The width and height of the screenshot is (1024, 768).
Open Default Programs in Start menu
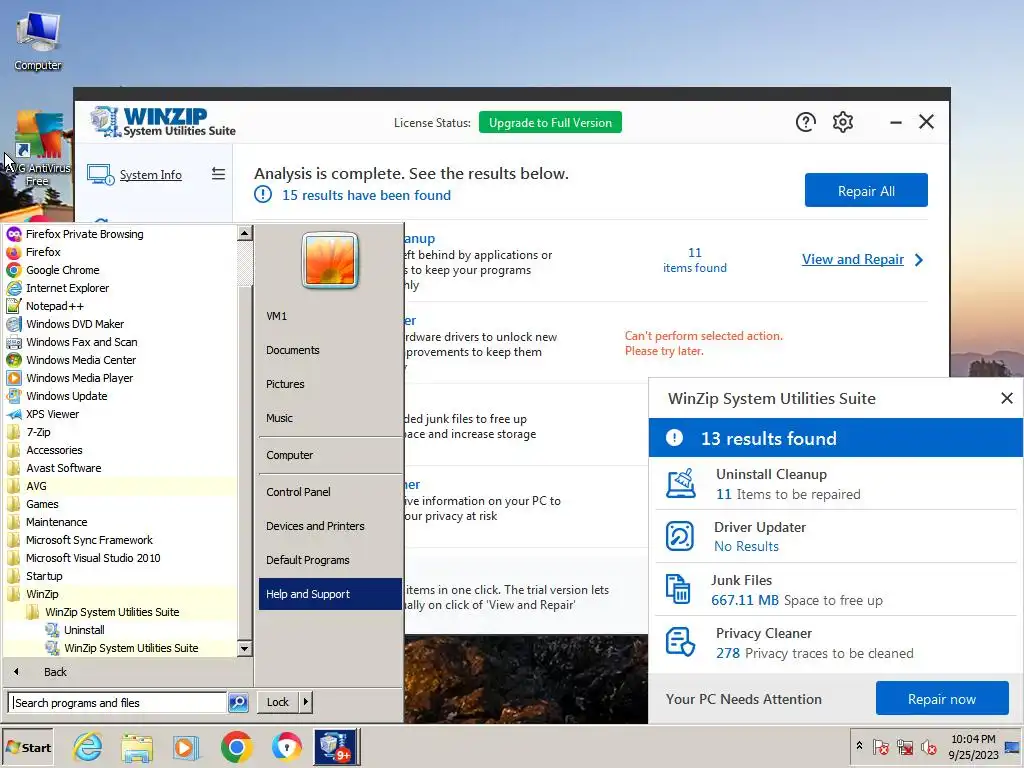(308, 560)
